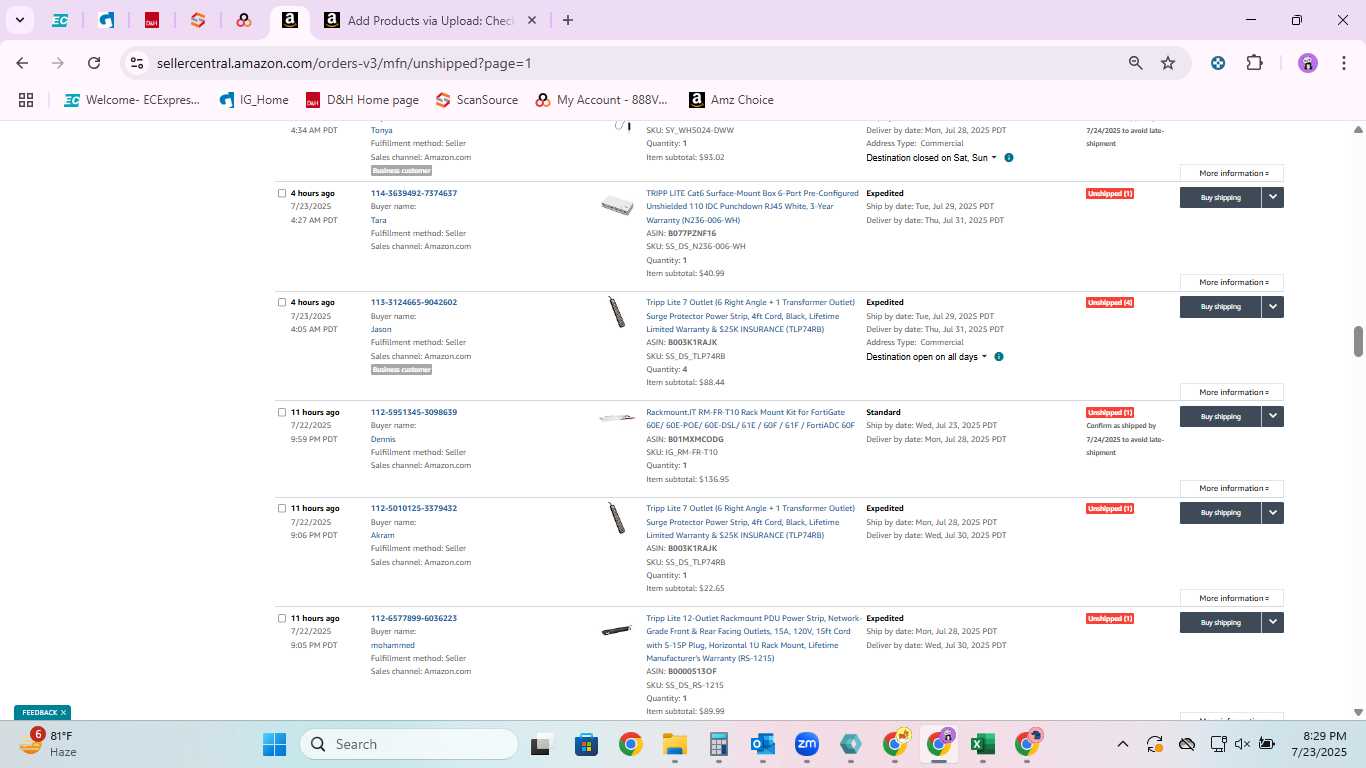Screen dimensions: 1366x768
Task: Open Calculator from the taskbar
Action: pos(718,744)
